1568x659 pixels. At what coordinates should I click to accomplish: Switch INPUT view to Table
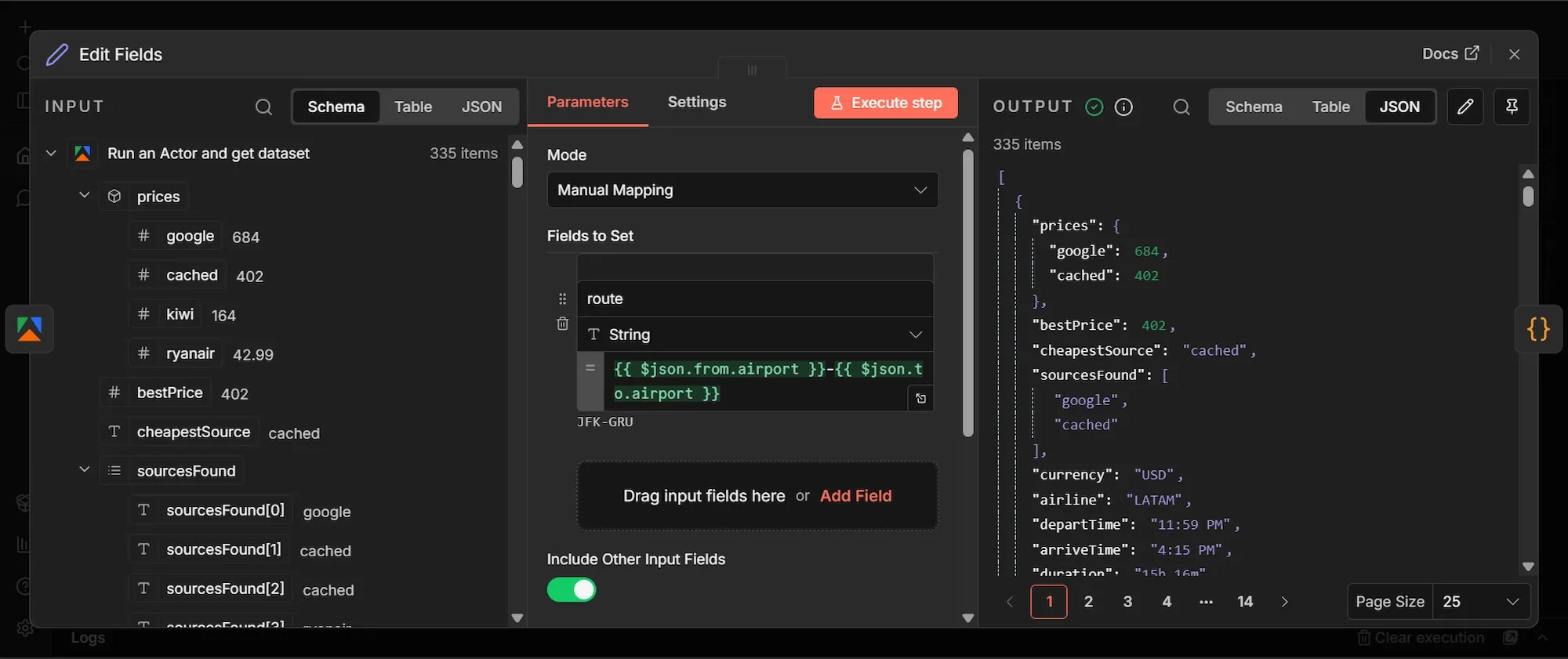[x=413, y=107]
